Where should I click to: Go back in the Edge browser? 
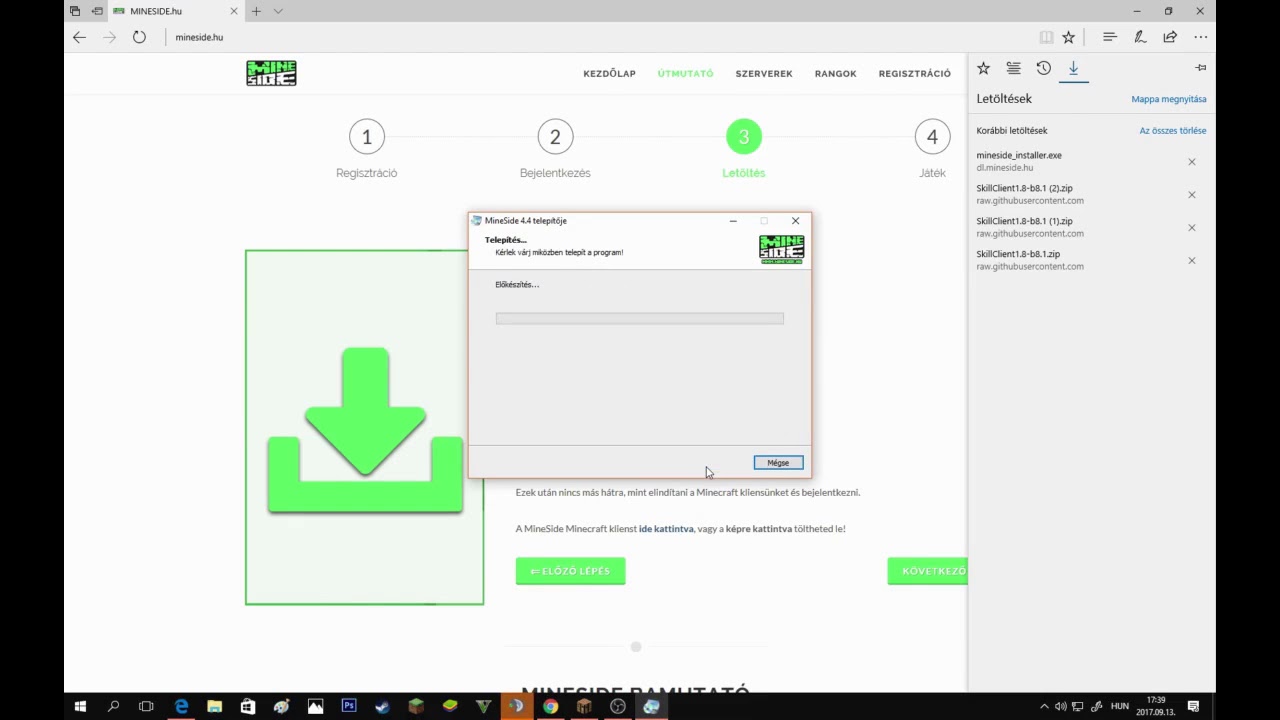tap(80, 37)
